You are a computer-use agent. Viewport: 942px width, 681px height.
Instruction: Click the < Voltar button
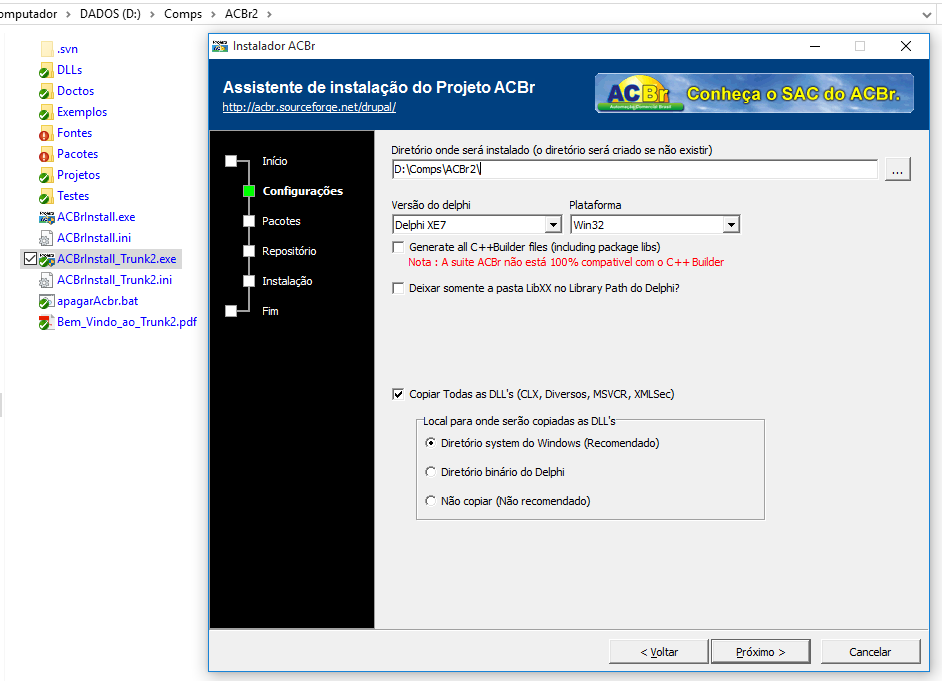[659, 652]
